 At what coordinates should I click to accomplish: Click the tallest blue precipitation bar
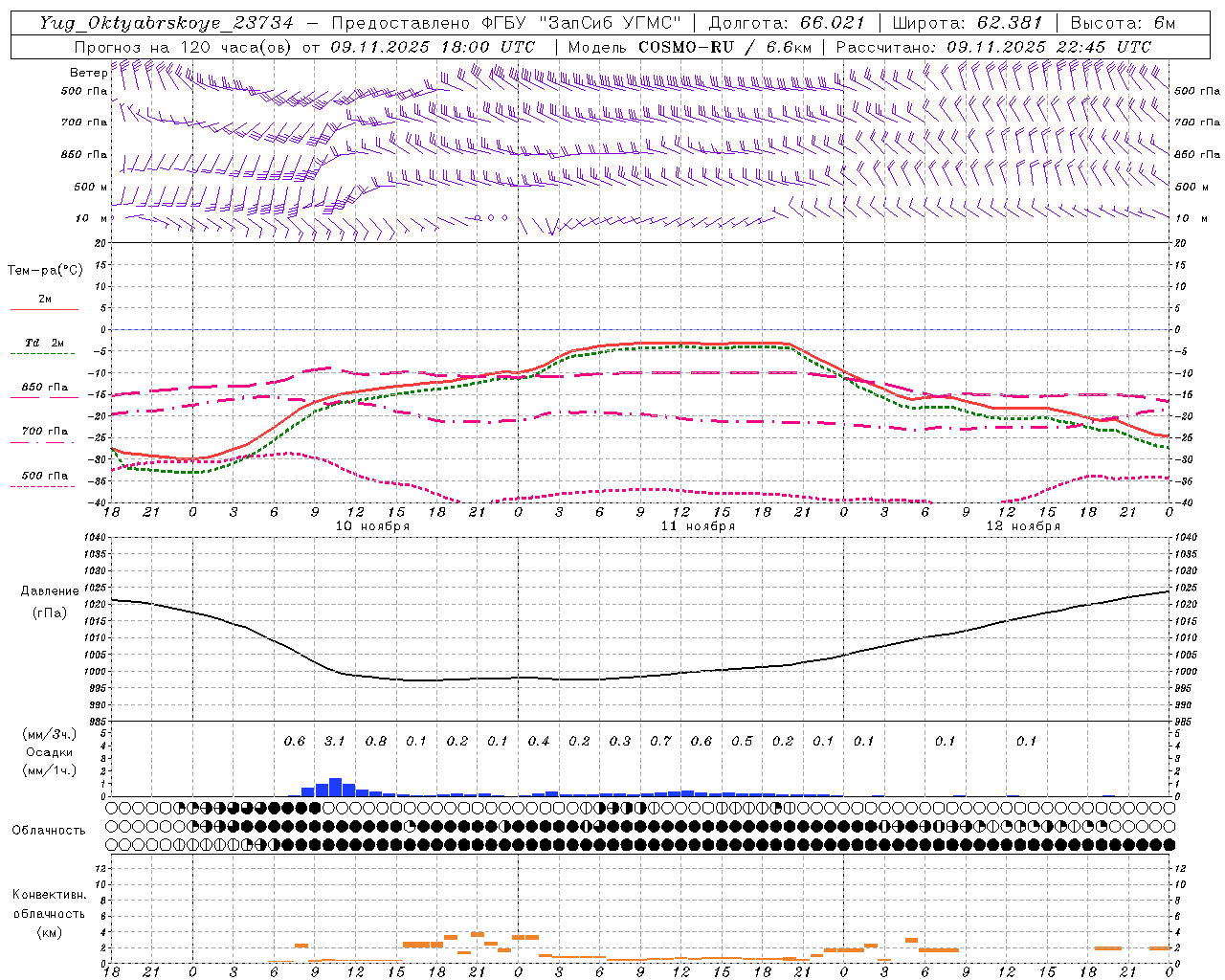point(335,788)
